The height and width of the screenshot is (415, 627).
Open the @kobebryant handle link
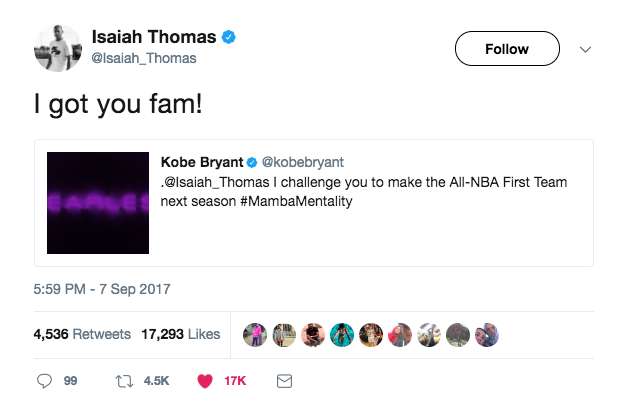click(300, 162)
